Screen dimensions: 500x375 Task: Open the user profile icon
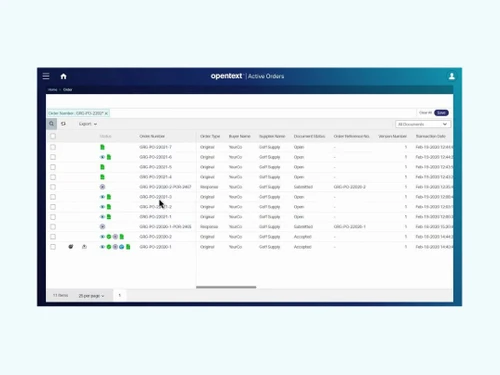(x=452, y=76)
